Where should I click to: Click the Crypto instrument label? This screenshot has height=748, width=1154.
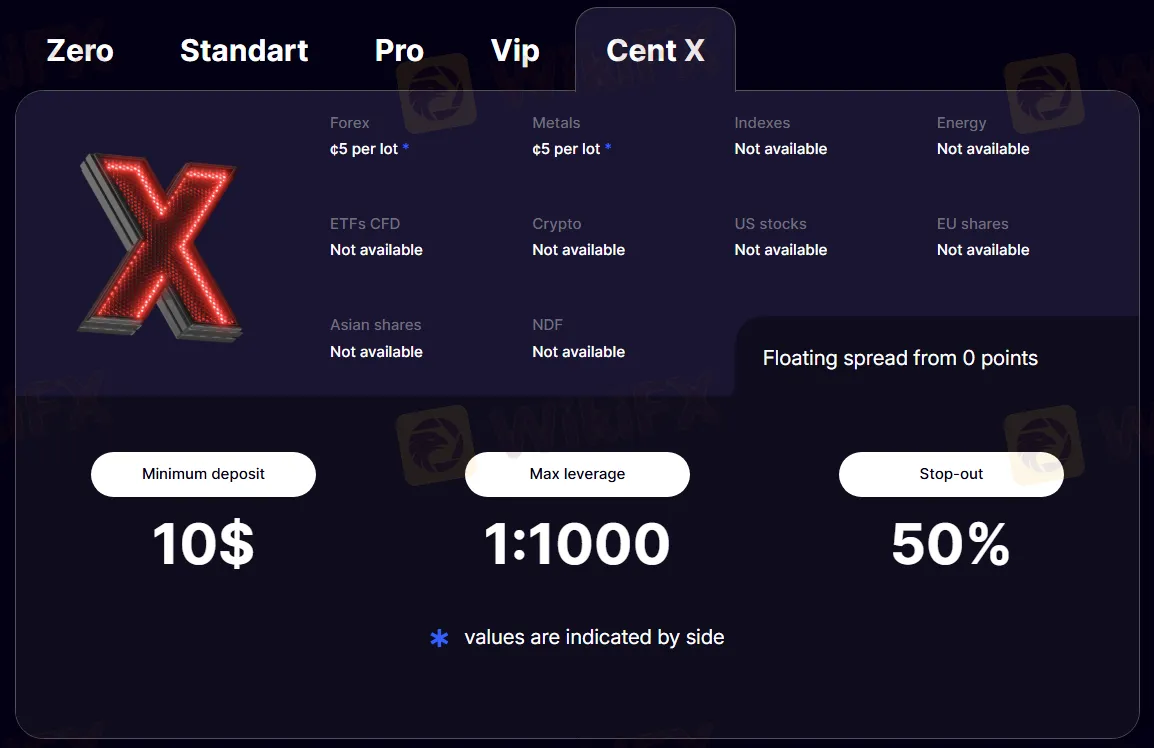pos(557,224)
